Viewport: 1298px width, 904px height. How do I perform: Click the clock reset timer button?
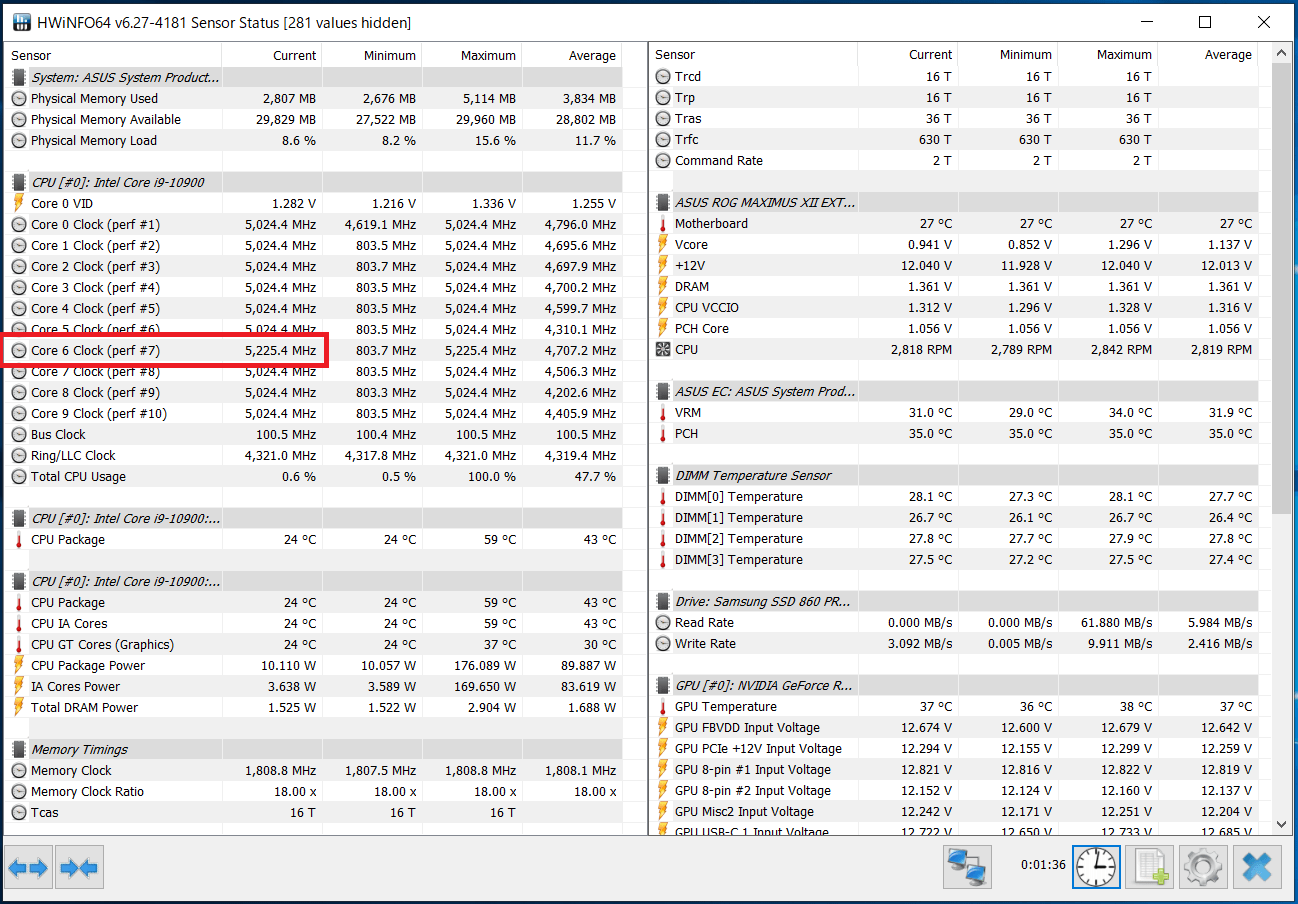(1097, 867)
